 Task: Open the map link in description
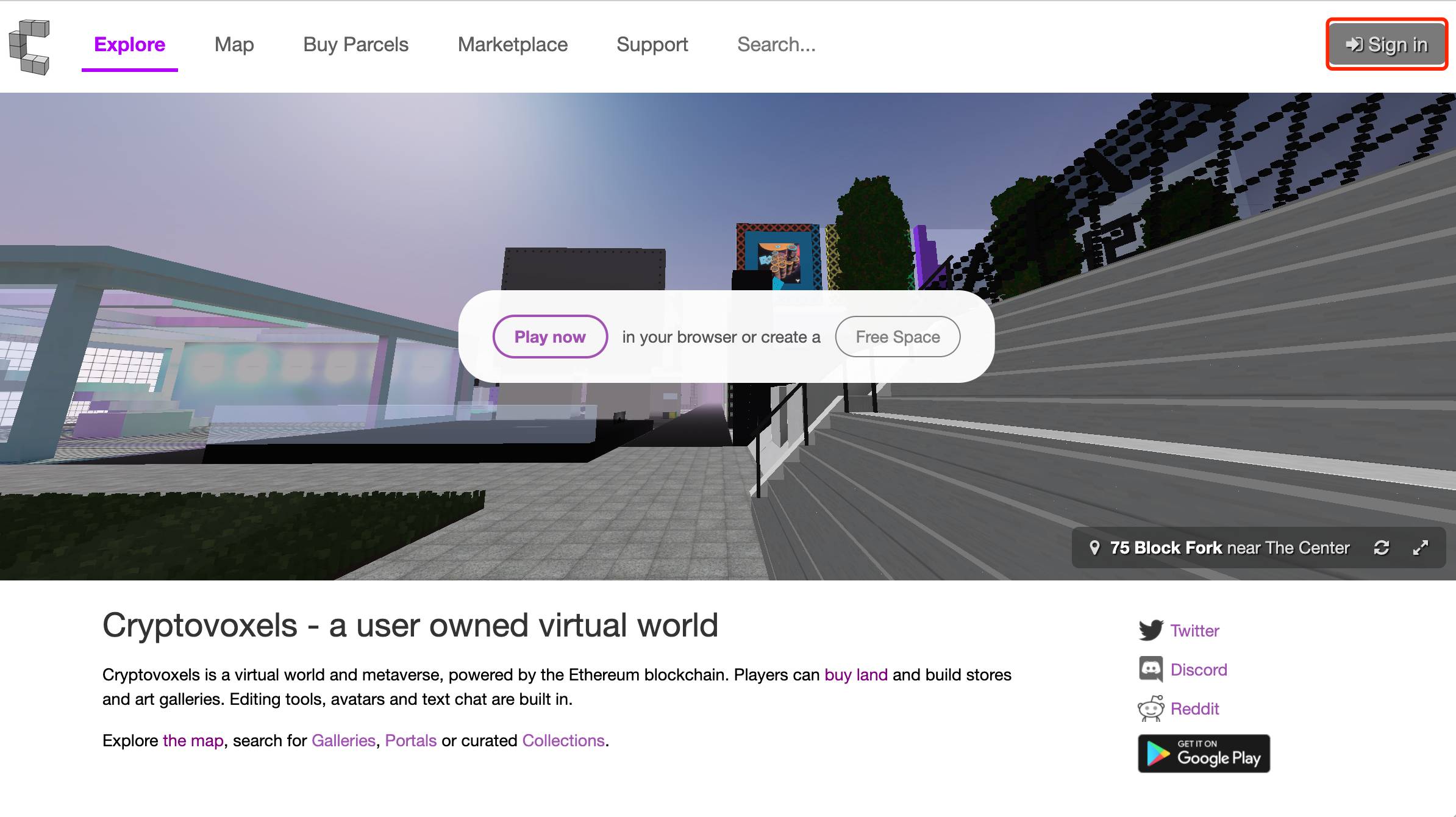pos(193,741)
